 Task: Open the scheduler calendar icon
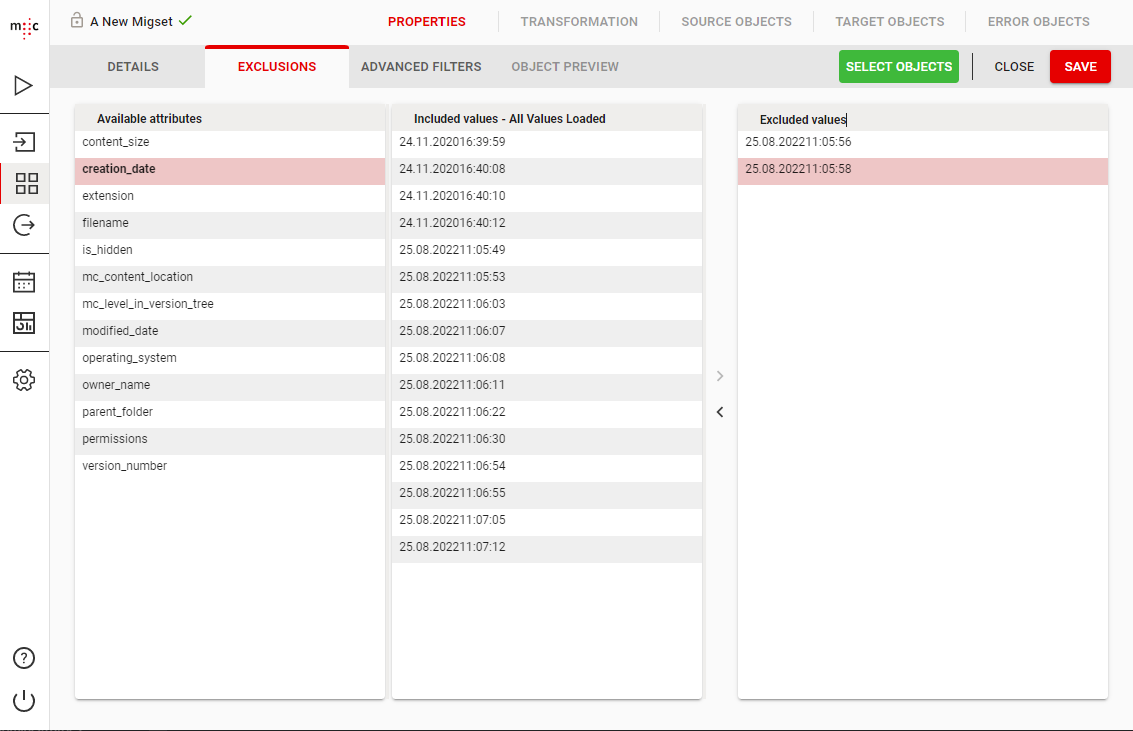(24, 282)
